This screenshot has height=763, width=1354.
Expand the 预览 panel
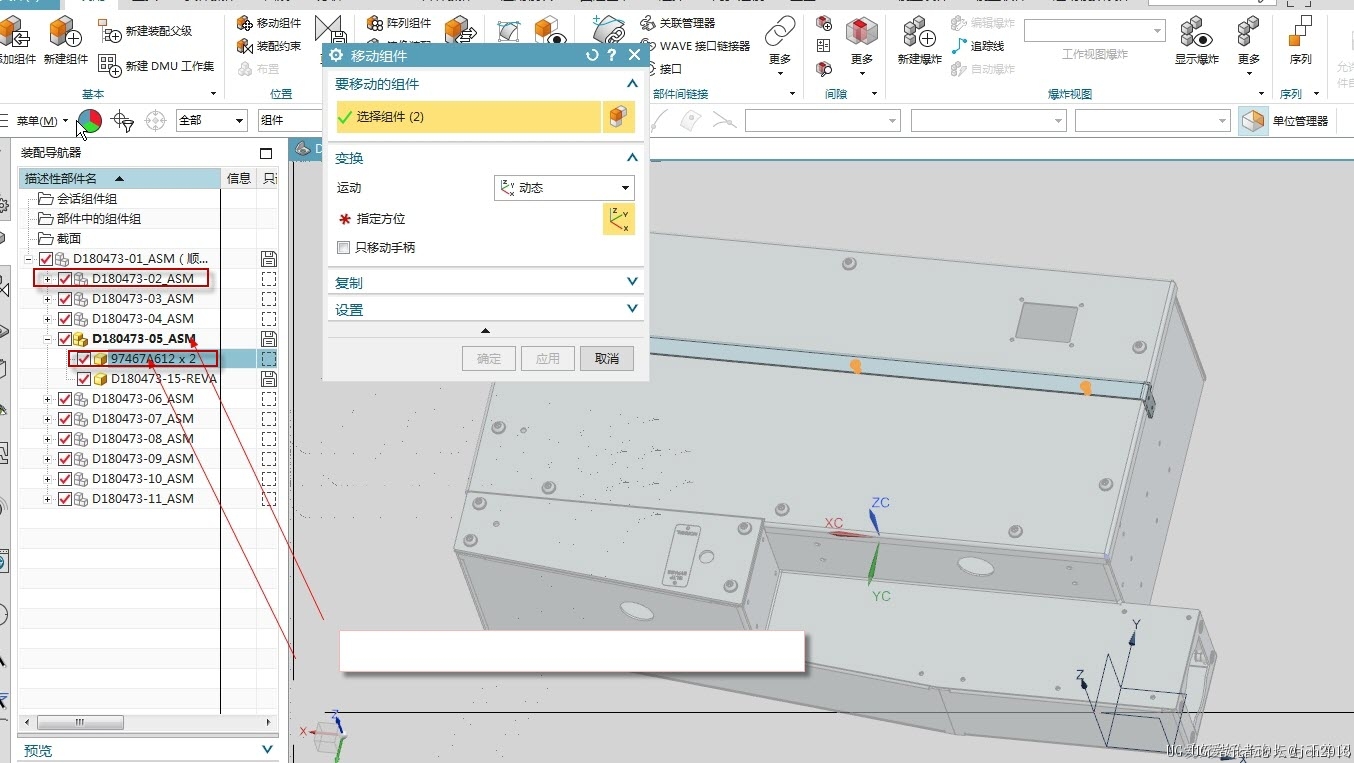click(267, 750)
